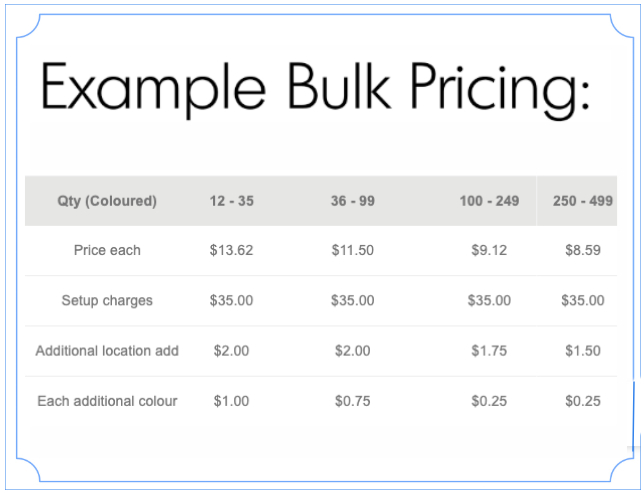Select the "Qty (Coloured)" header cell
This screenshot has height=493, width=644.
click(107, 201)
